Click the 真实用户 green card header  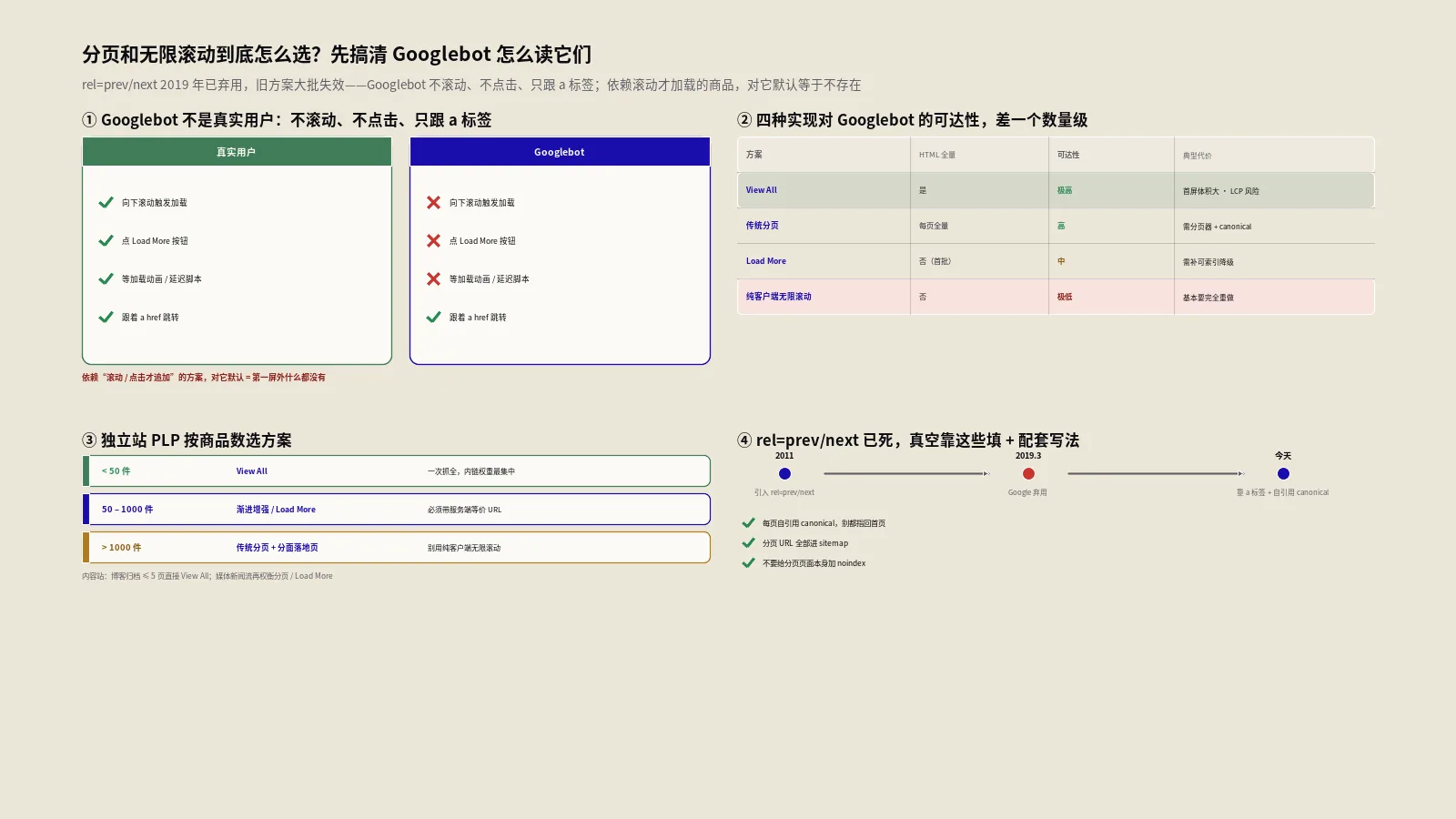237,152
